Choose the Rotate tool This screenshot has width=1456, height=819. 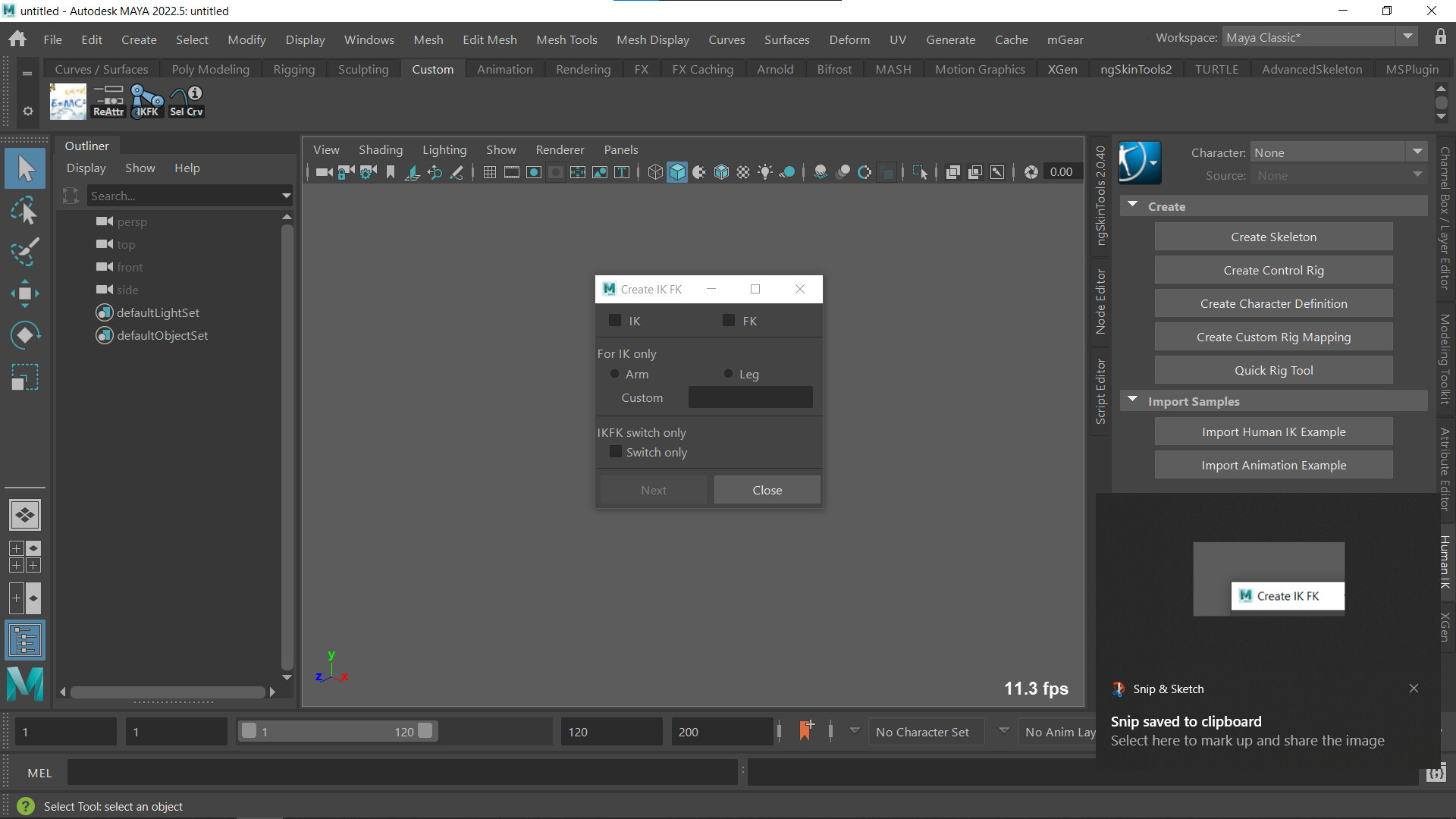click(24, 335)
